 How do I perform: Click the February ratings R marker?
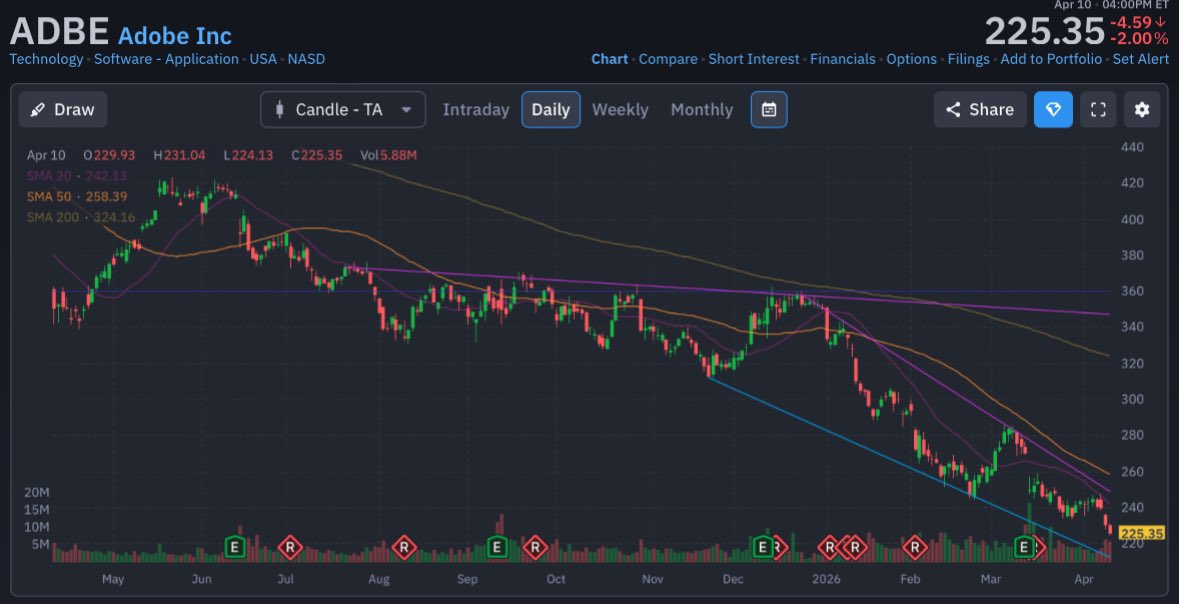click(x=915, y=547)
